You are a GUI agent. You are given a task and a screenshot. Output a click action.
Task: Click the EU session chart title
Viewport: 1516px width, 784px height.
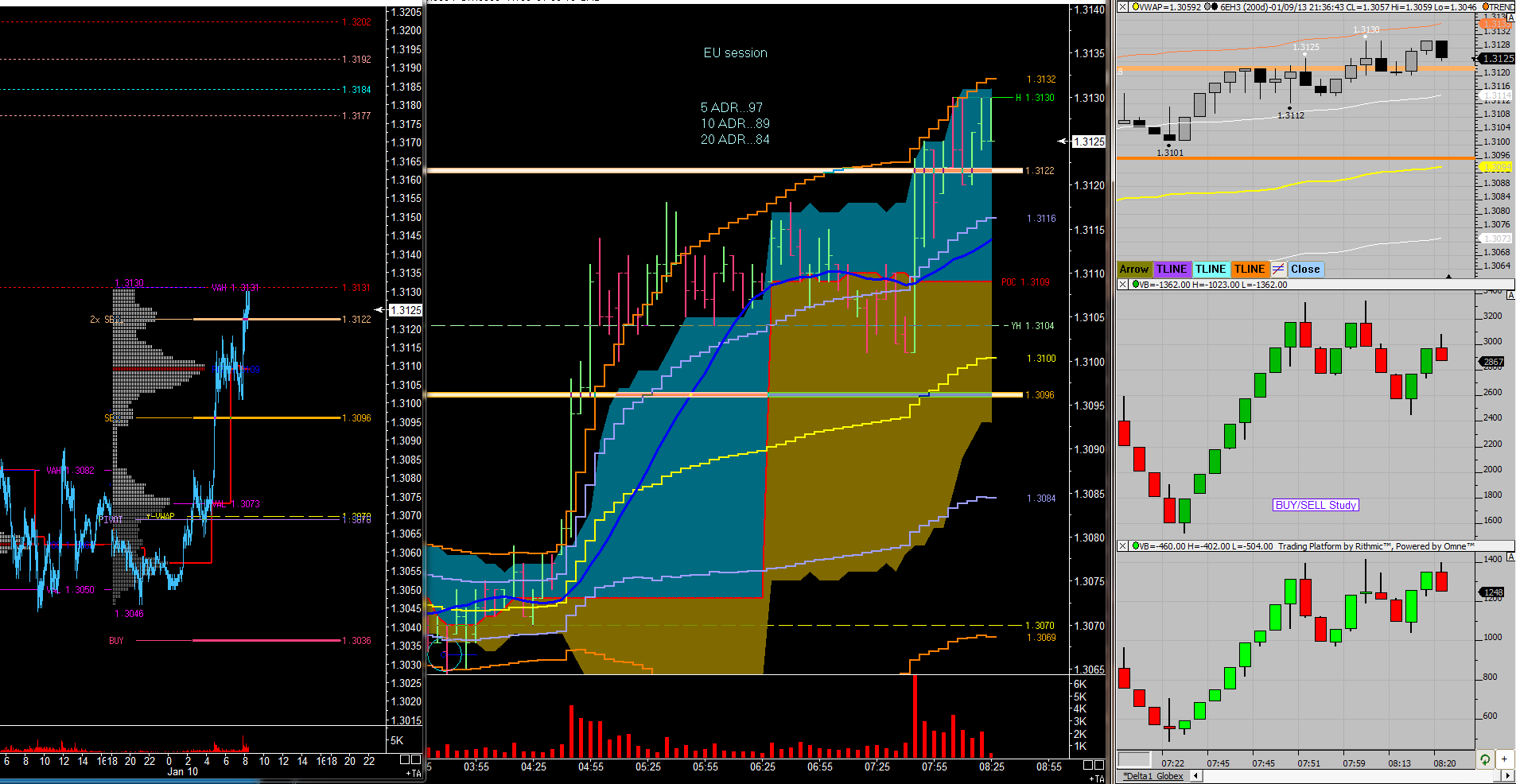[x=735, y=53]
